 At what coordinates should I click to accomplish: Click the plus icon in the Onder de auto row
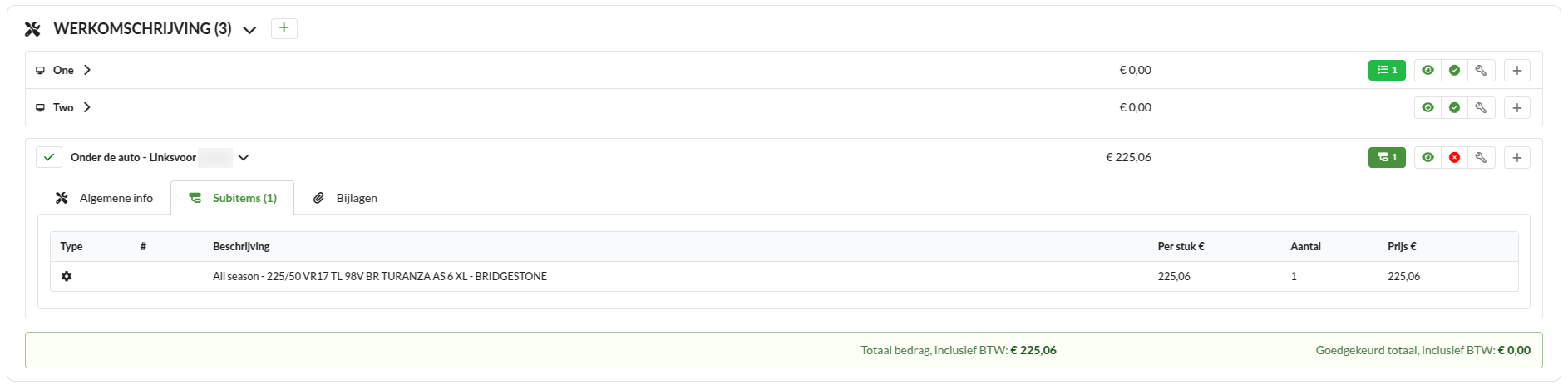pos(1517,158)
